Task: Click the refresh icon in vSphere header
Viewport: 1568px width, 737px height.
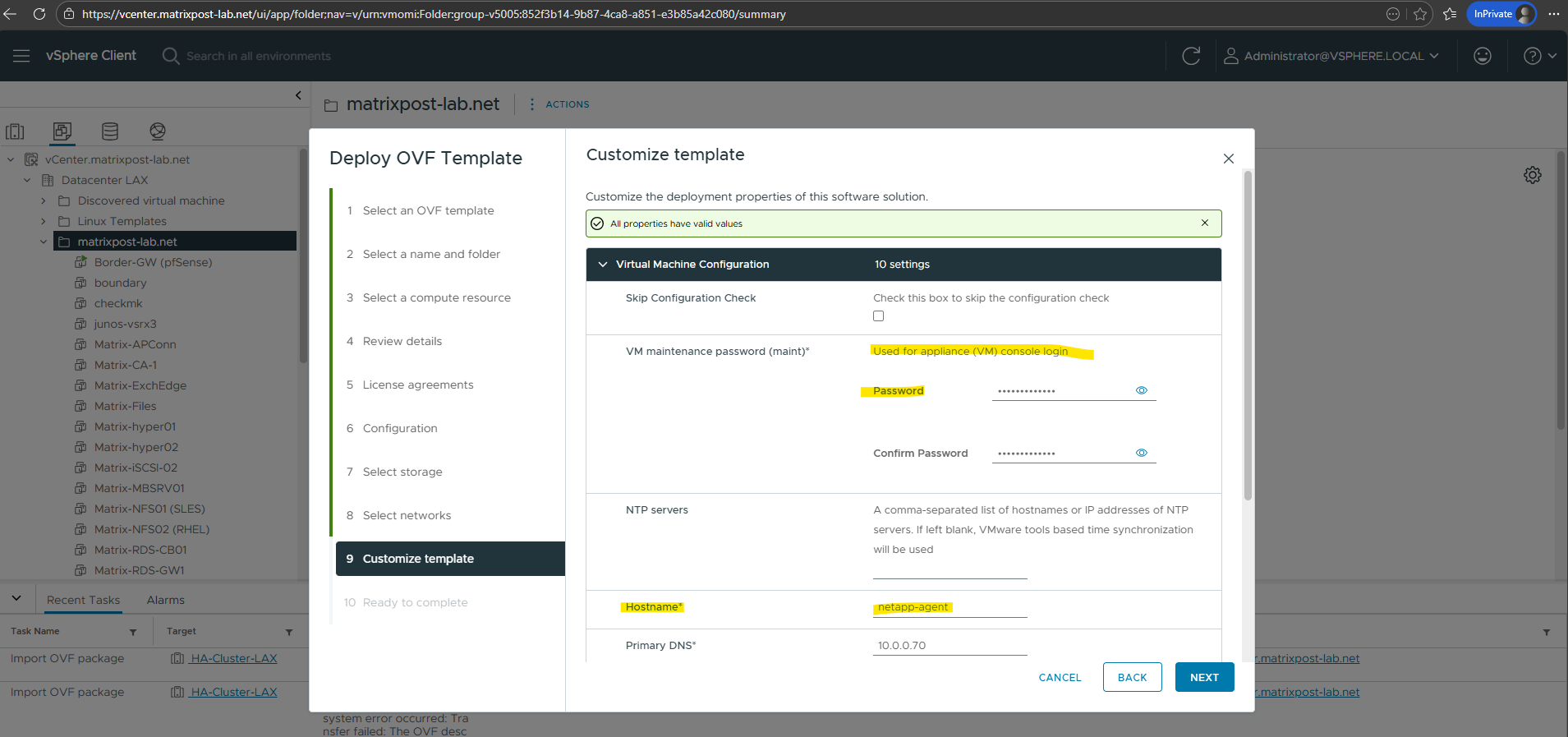Action: [1191, 56]
